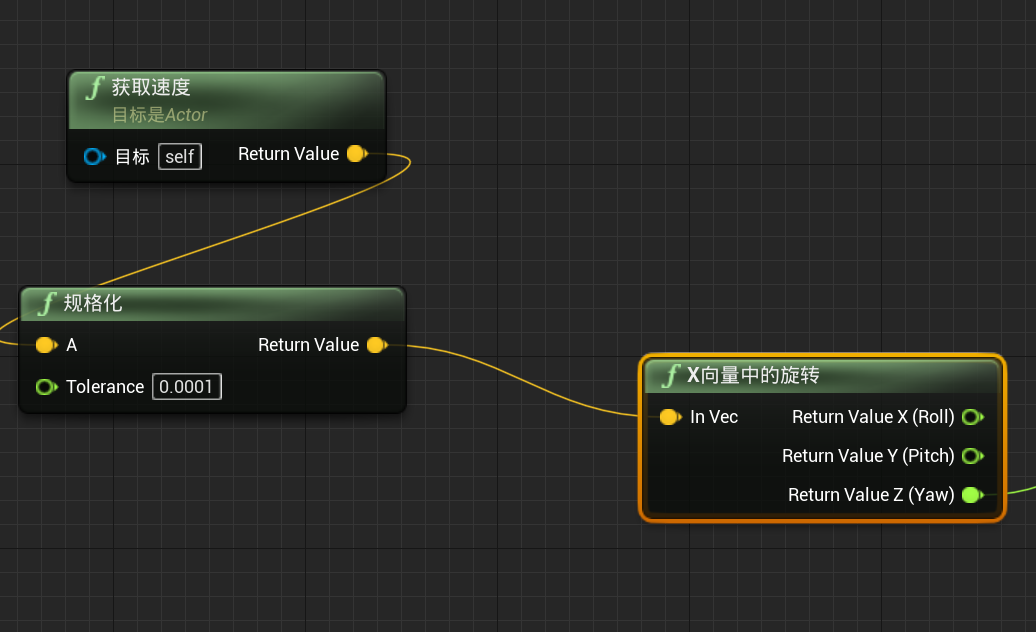Select the X向量中的旋转 node header
The height and width of the screenshot is (632, 1036).
820,377
